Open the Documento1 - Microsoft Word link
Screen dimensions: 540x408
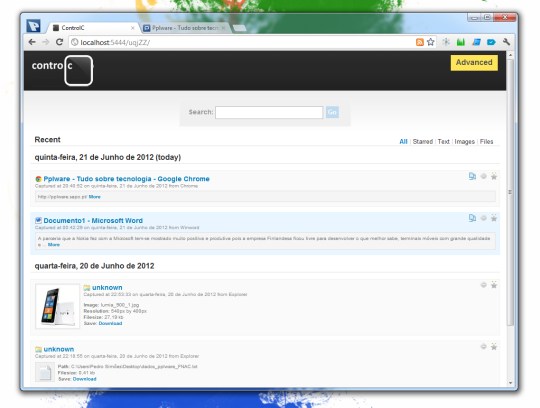pyautogui.click(x=93, y=220)
